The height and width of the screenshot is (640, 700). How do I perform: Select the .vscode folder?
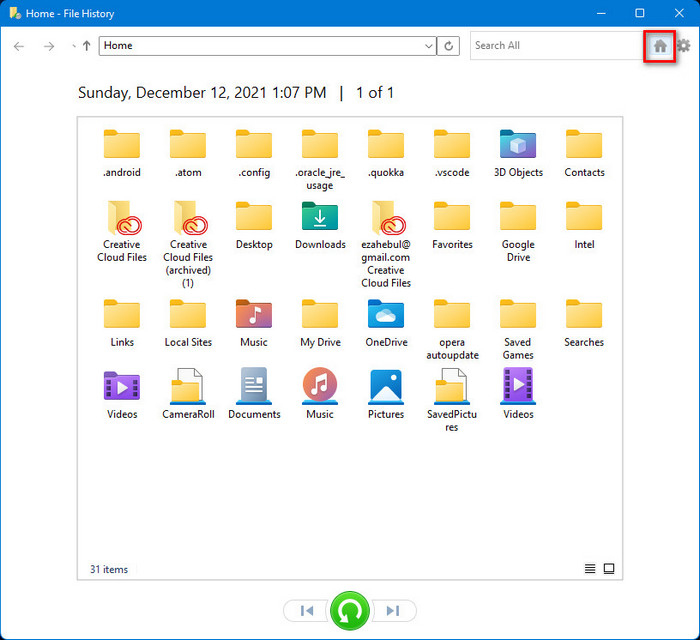point(452,154)
